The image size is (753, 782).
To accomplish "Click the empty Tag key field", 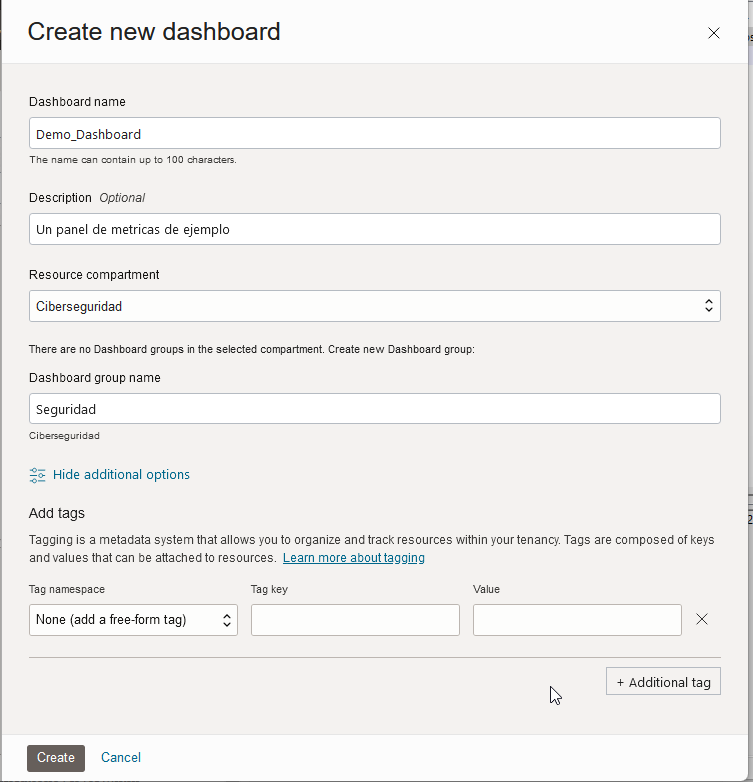I will [355, 620].
